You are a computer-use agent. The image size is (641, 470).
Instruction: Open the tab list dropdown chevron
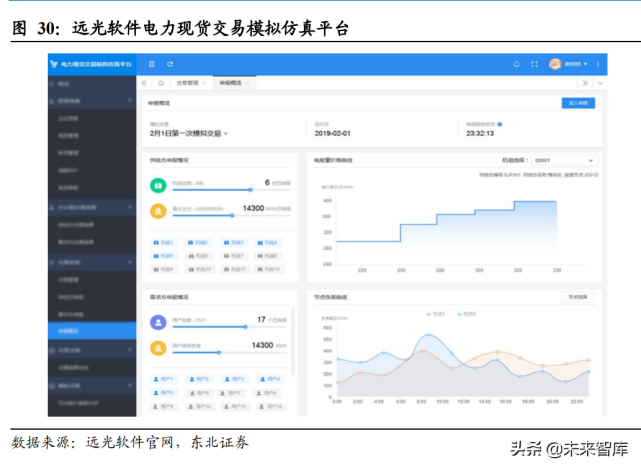[x=600, y=83]
